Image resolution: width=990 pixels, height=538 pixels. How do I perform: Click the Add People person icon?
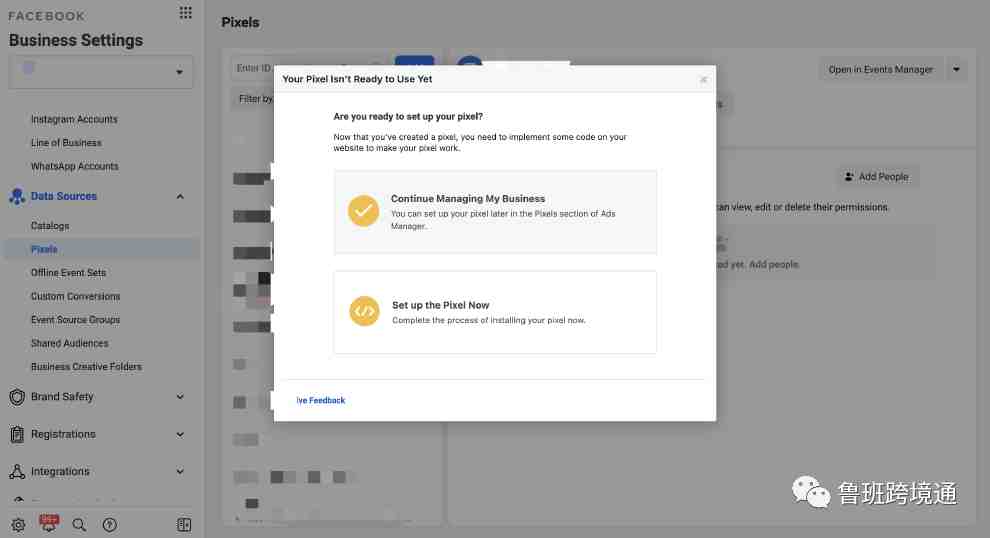coord(849,177)
